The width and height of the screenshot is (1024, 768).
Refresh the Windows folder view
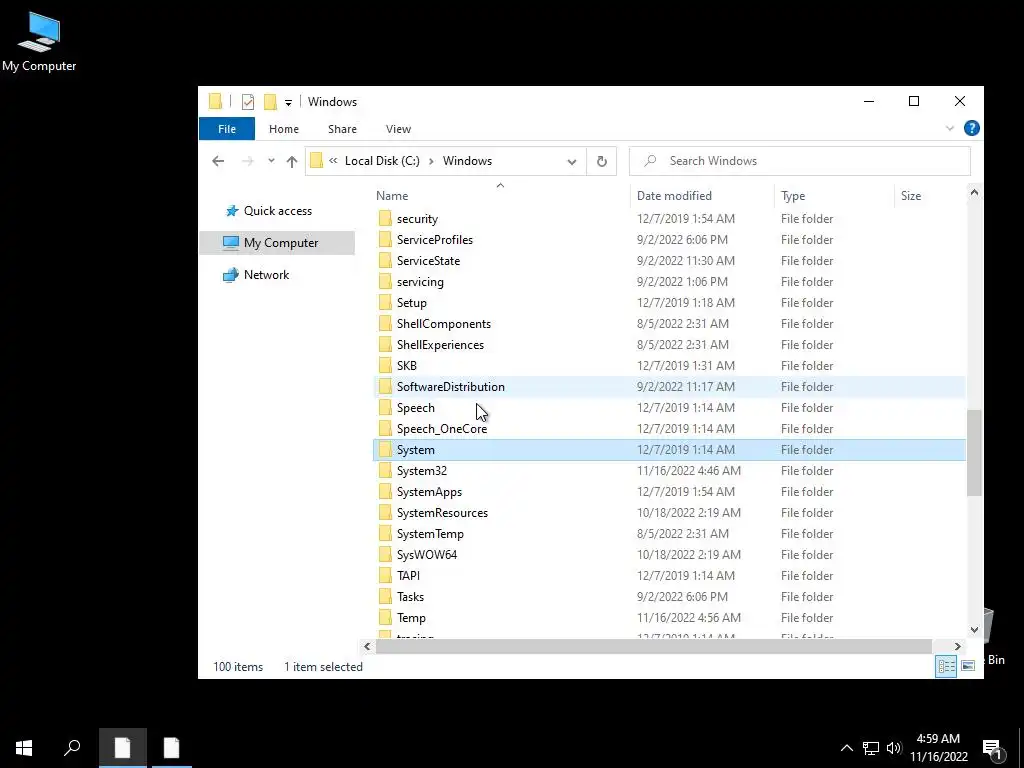pos(601,161)
